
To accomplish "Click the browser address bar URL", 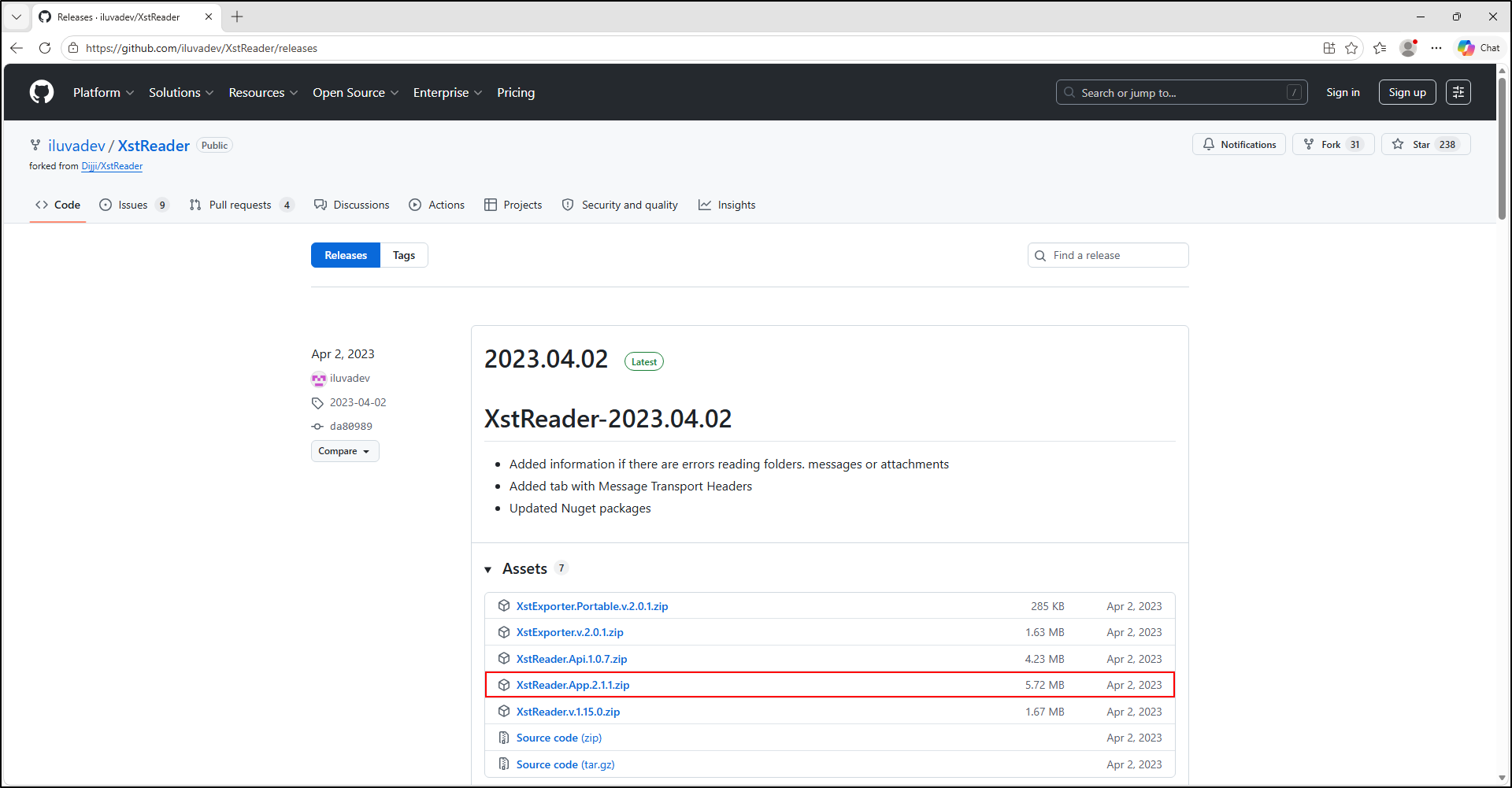I will [202, 48].
